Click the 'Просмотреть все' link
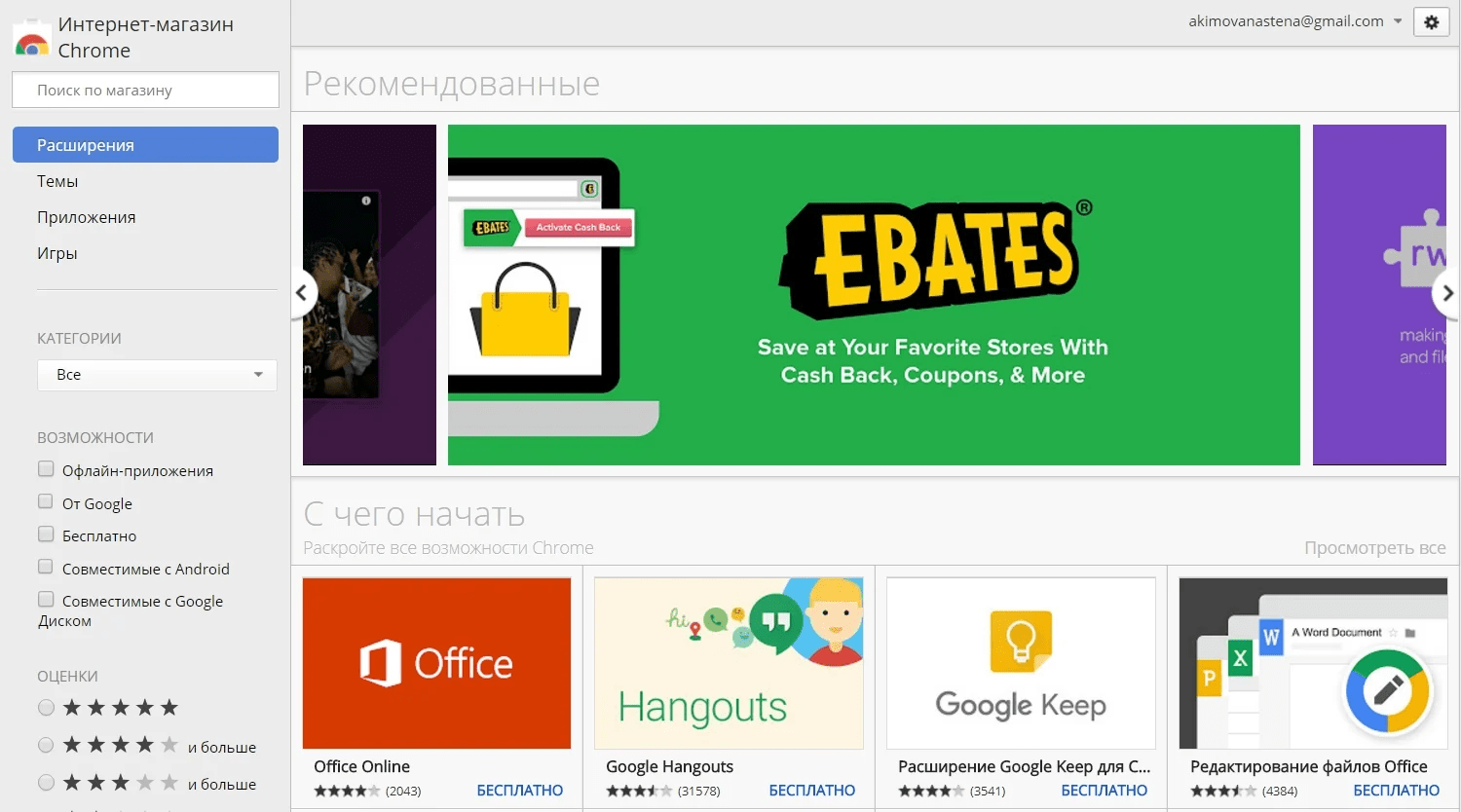Screen dimensions: 1461x812 tap(1374, 548)
